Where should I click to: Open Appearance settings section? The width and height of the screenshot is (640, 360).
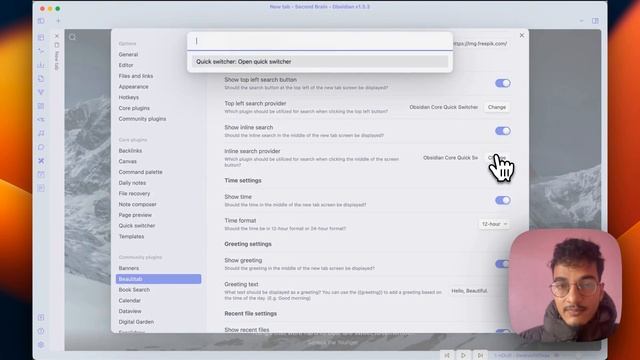click(x=133, y=87)
